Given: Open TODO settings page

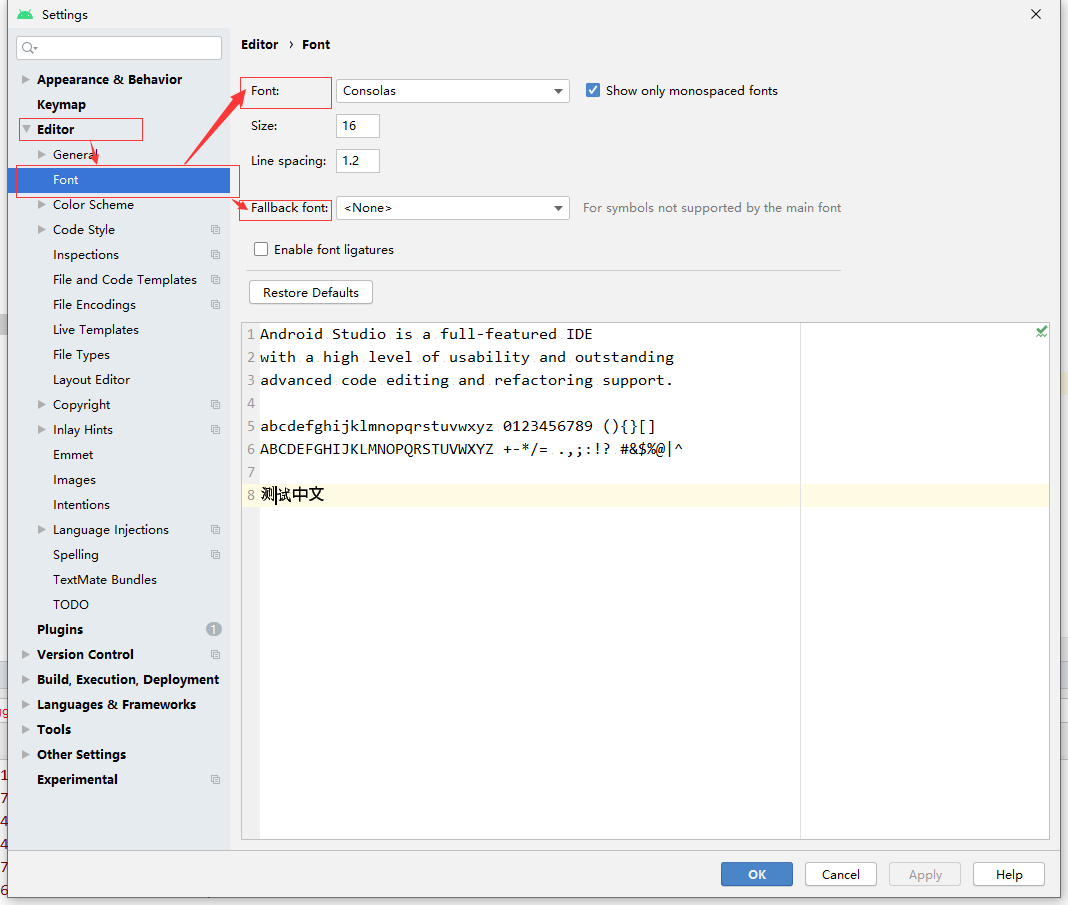Looking at the screenshot, I should 71,605.
